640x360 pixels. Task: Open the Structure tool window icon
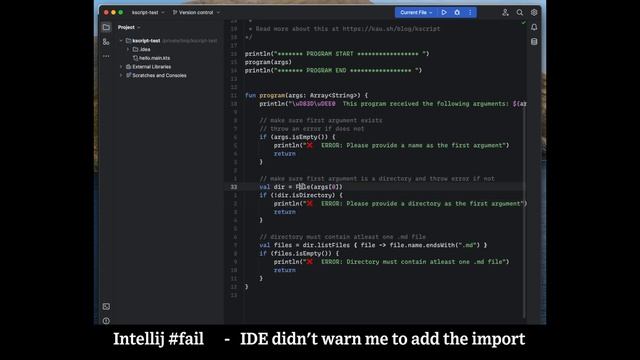tap(106, 42)
